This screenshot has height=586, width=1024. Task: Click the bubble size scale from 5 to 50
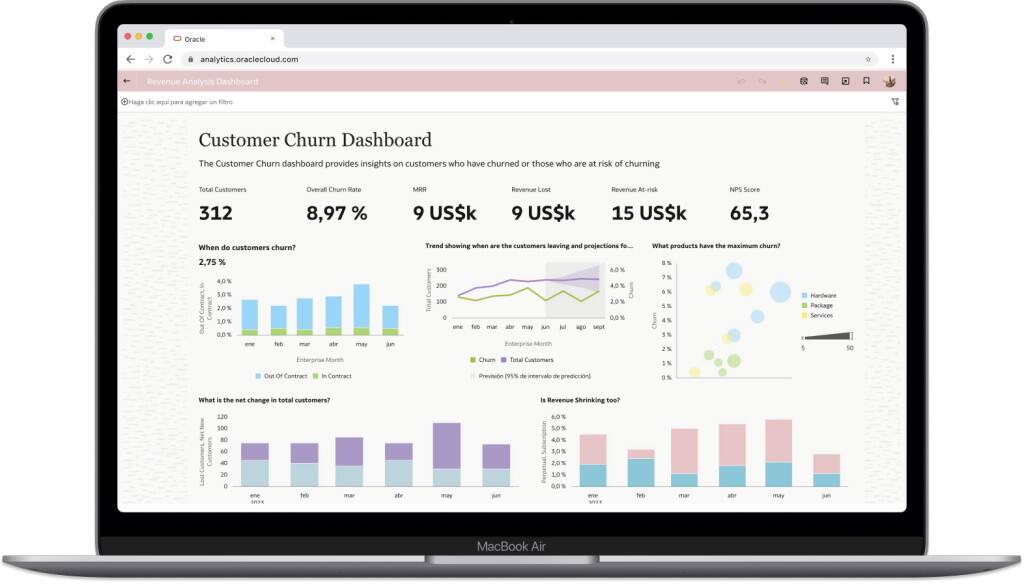tap(825, 340)
